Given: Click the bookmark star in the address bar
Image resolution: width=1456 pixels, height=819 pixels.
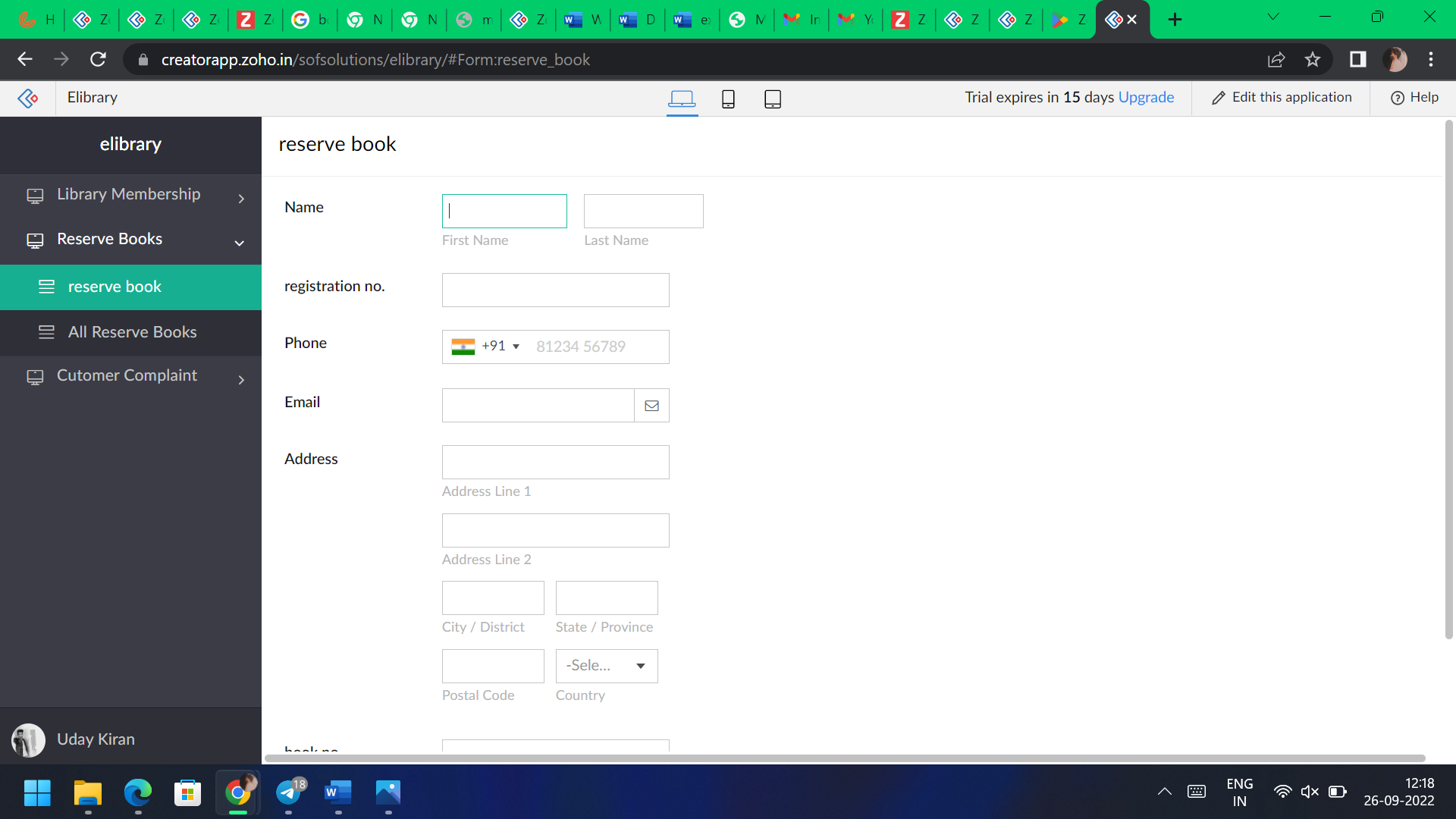Looking at the screenshot, I should (1313, 59).
